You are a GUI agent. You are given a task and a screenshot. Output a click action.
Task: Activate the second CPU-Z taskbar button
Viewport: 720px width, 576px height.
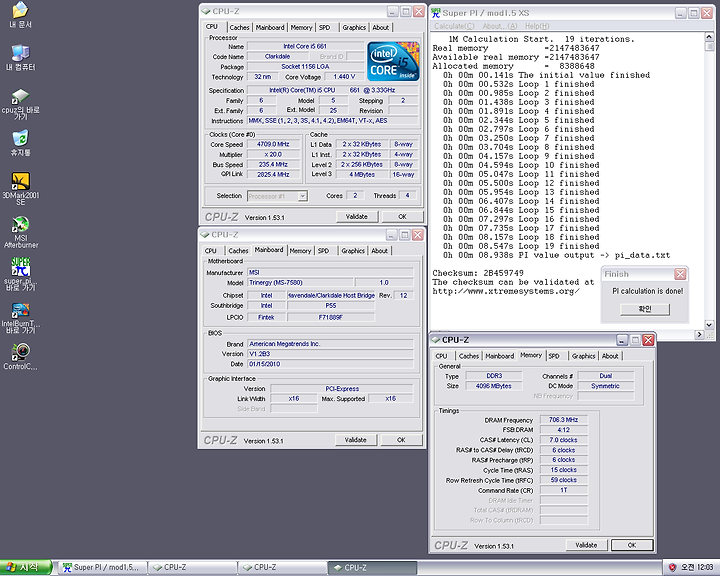pos(282,567)
